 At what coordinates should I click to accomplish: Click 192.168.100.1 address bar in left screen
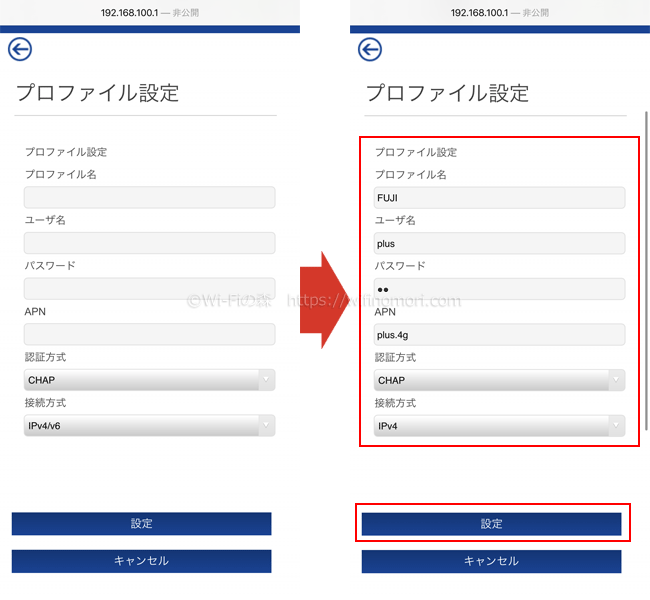(150, 13)
